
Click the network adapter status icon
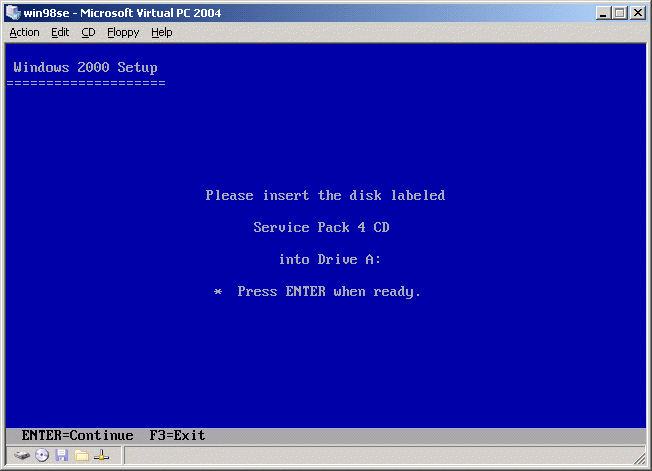pyautogui.click(x=101, y=456)
